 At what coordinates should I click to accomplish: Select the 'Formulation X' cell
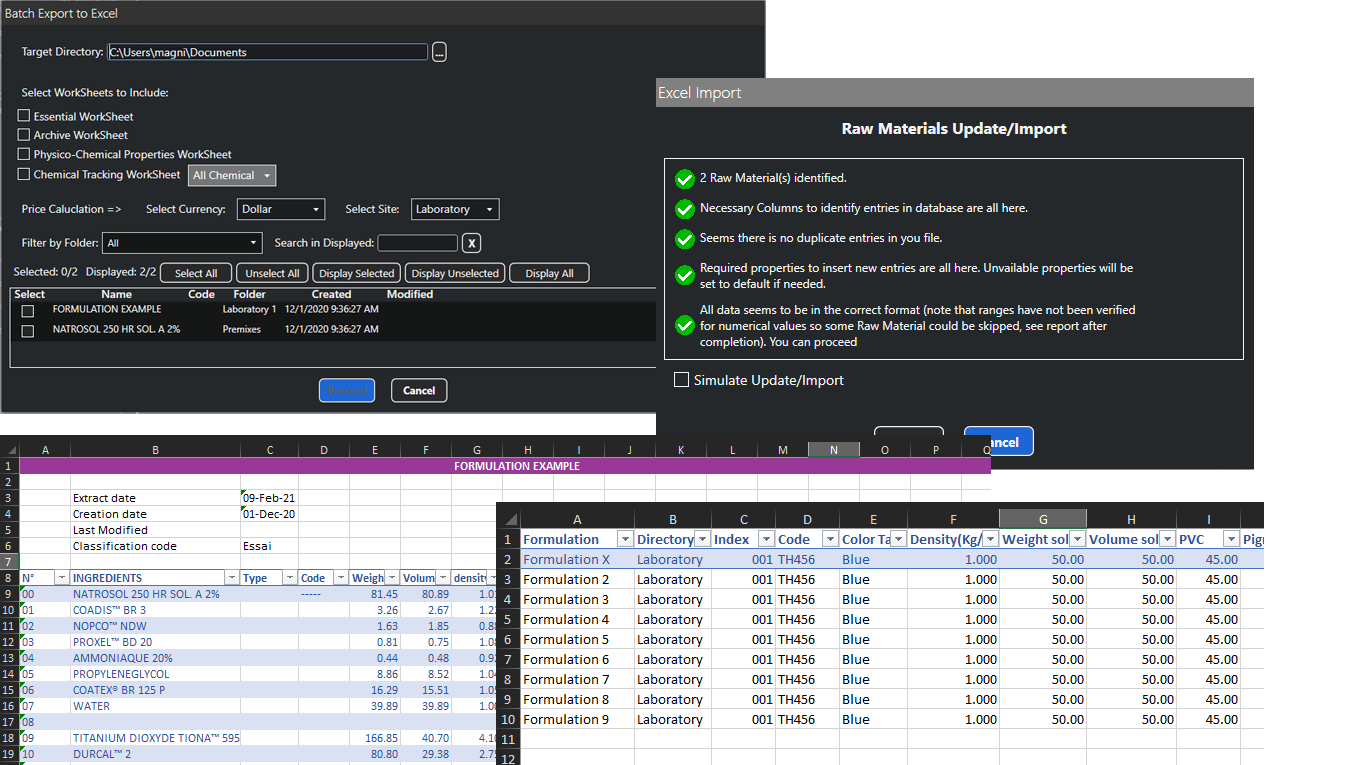click(577, 560)
